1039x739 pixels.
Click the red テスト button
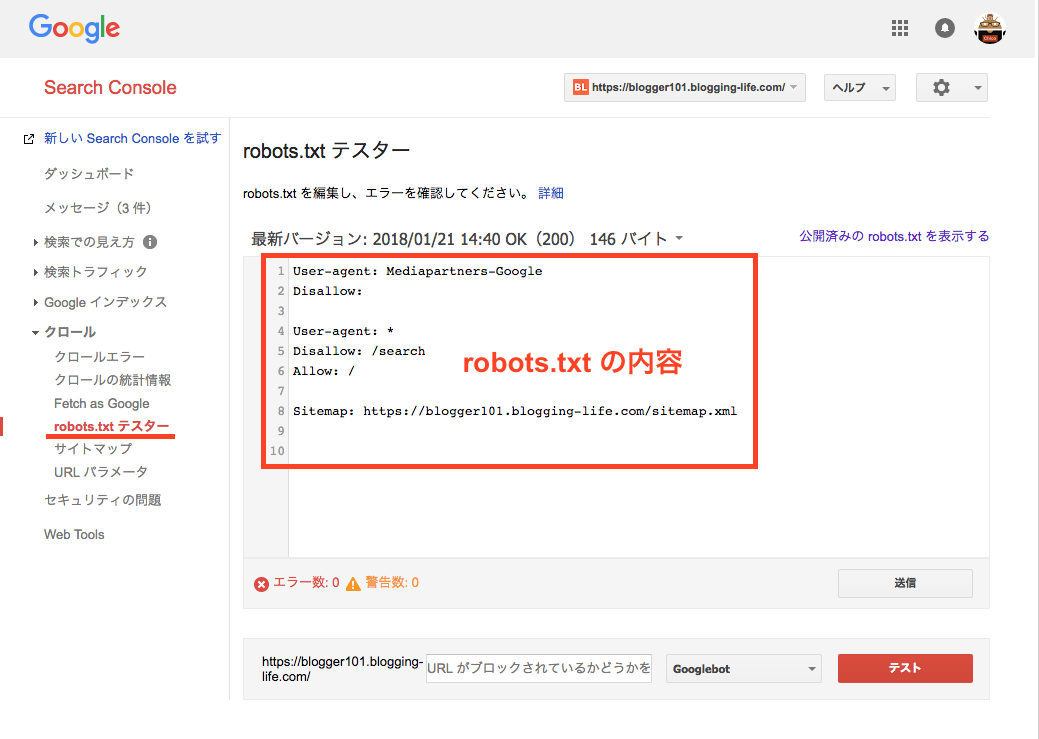click(x=905, y=668)
